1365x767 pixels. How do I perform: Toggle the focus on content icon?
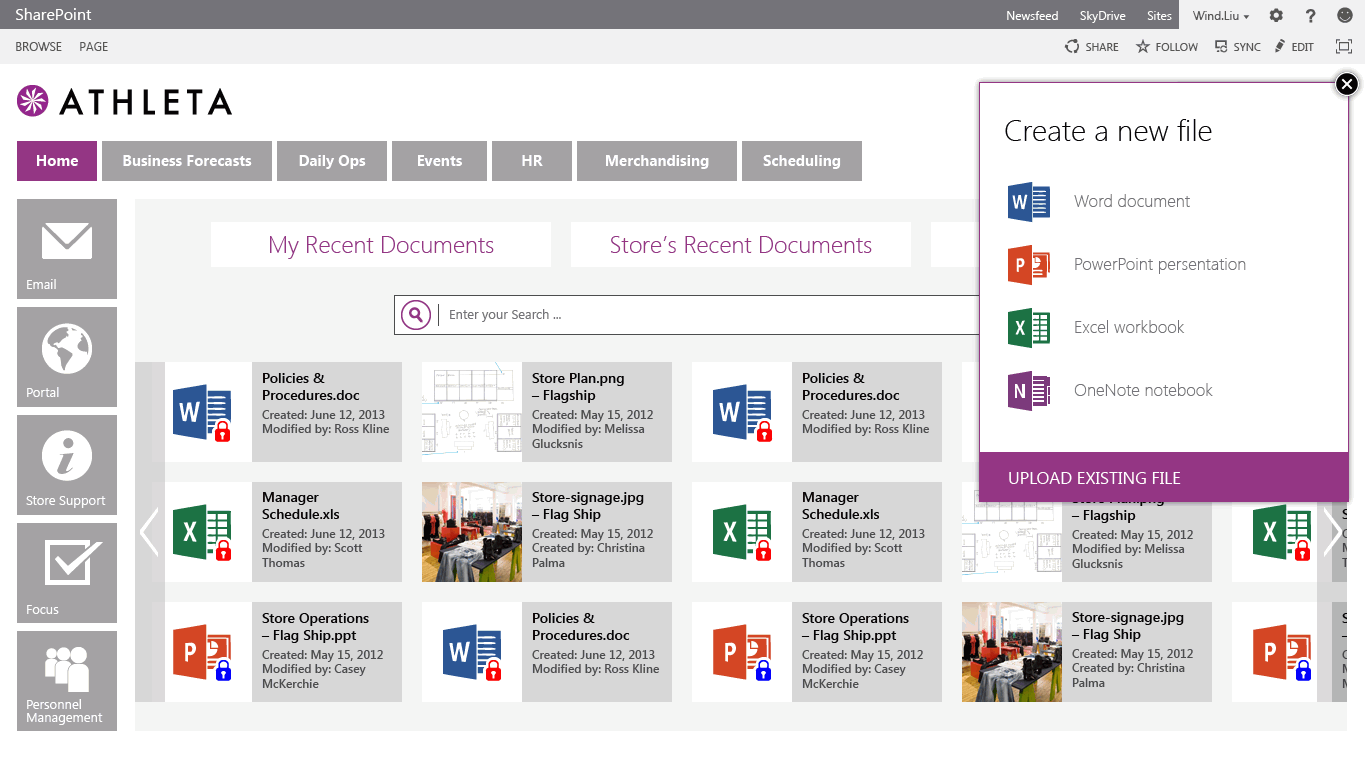(x=1344, y=47)
